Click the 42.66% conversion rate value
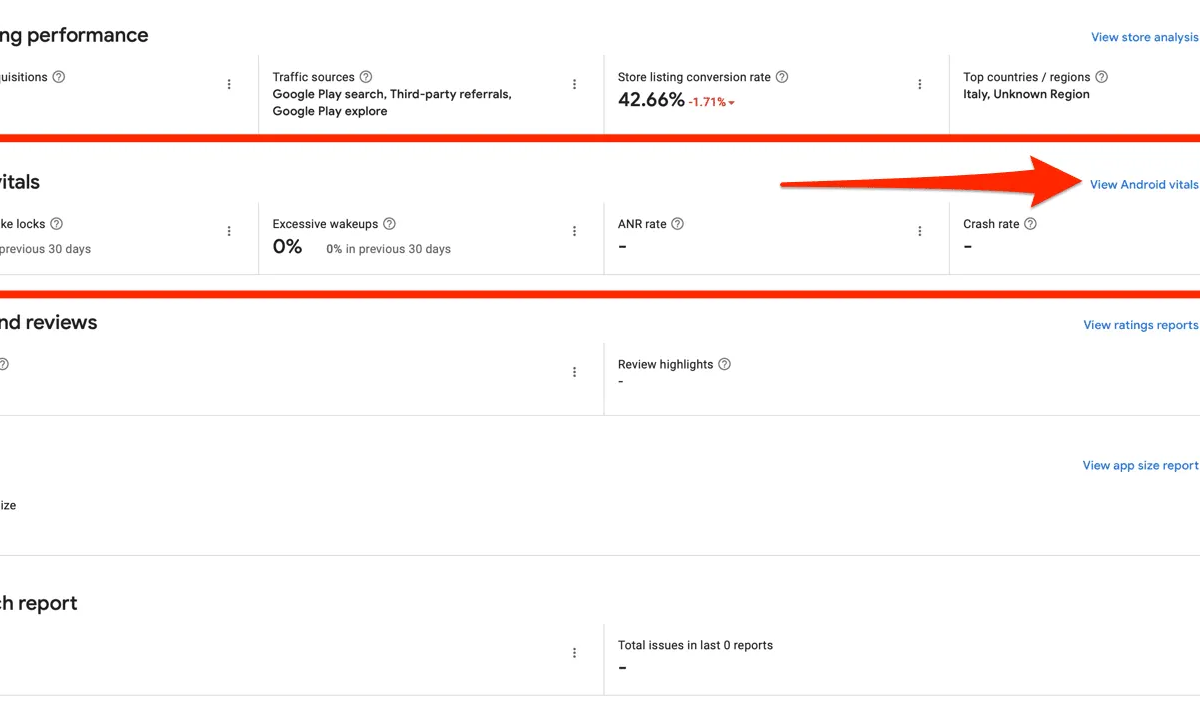The width and height of the screenshot is (1200, 720). pos(651,100)
